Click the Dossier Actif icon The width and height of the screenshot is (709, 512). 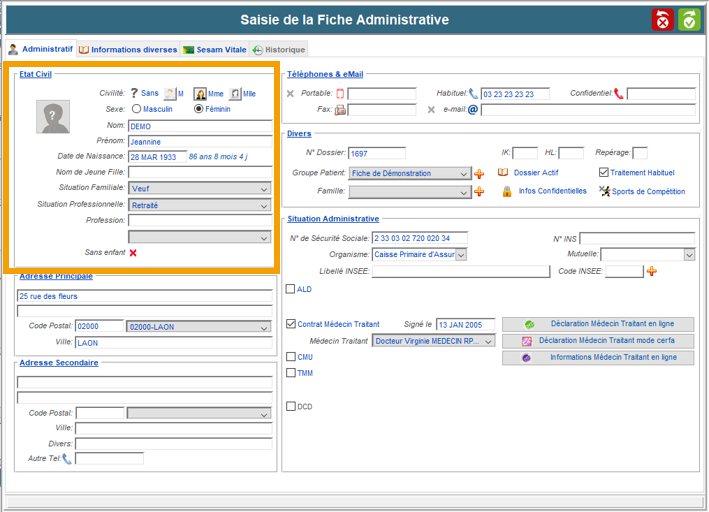click(504, 172)
